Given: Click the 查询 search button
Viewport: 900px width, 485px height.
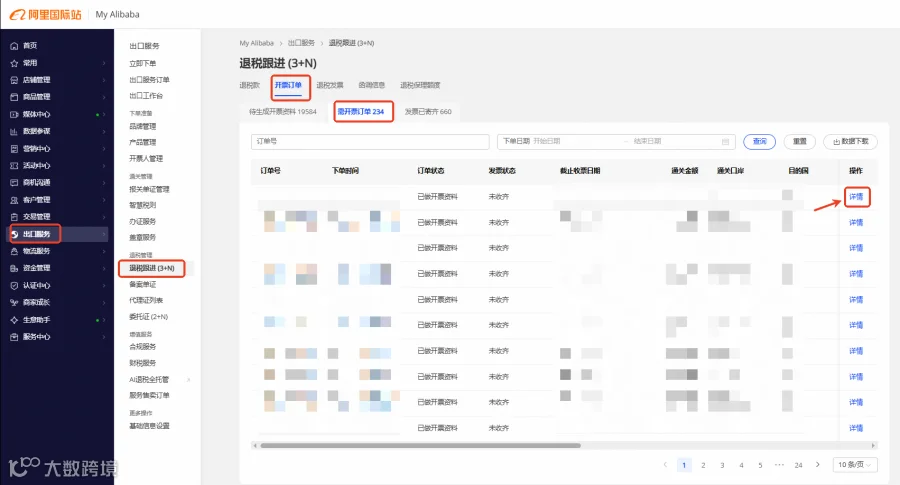Looking at the screenshot, I should coord(759,141).
